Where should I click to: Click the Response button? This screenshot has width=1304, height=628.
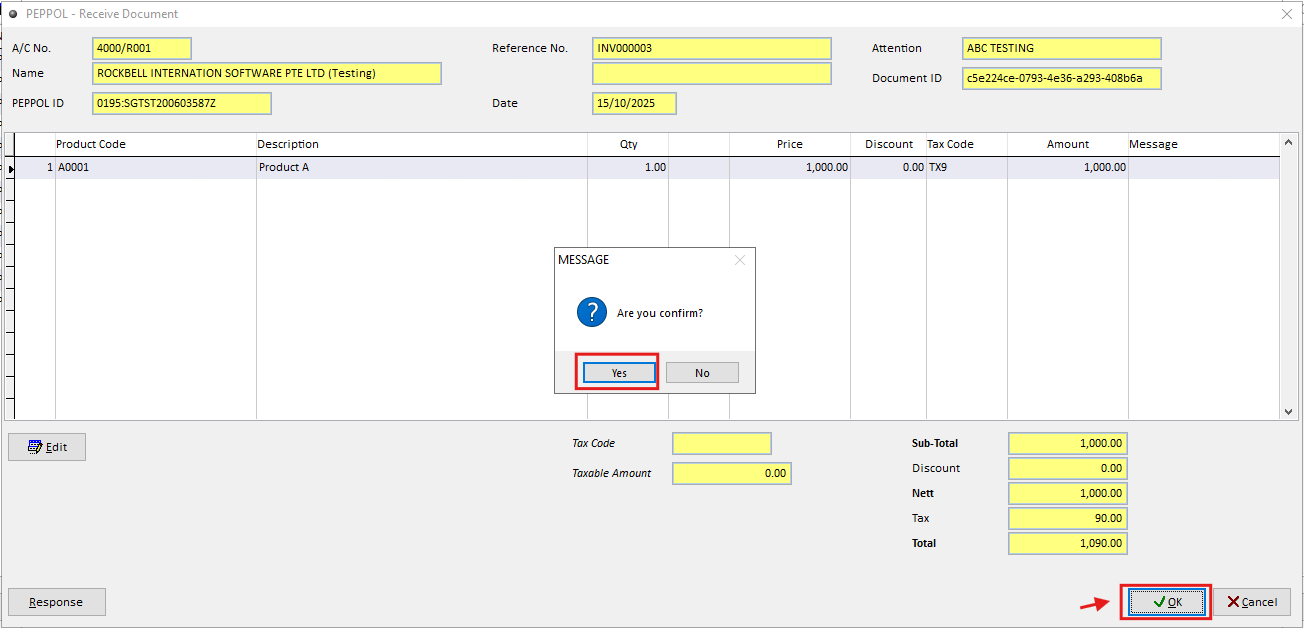[56, 602]
